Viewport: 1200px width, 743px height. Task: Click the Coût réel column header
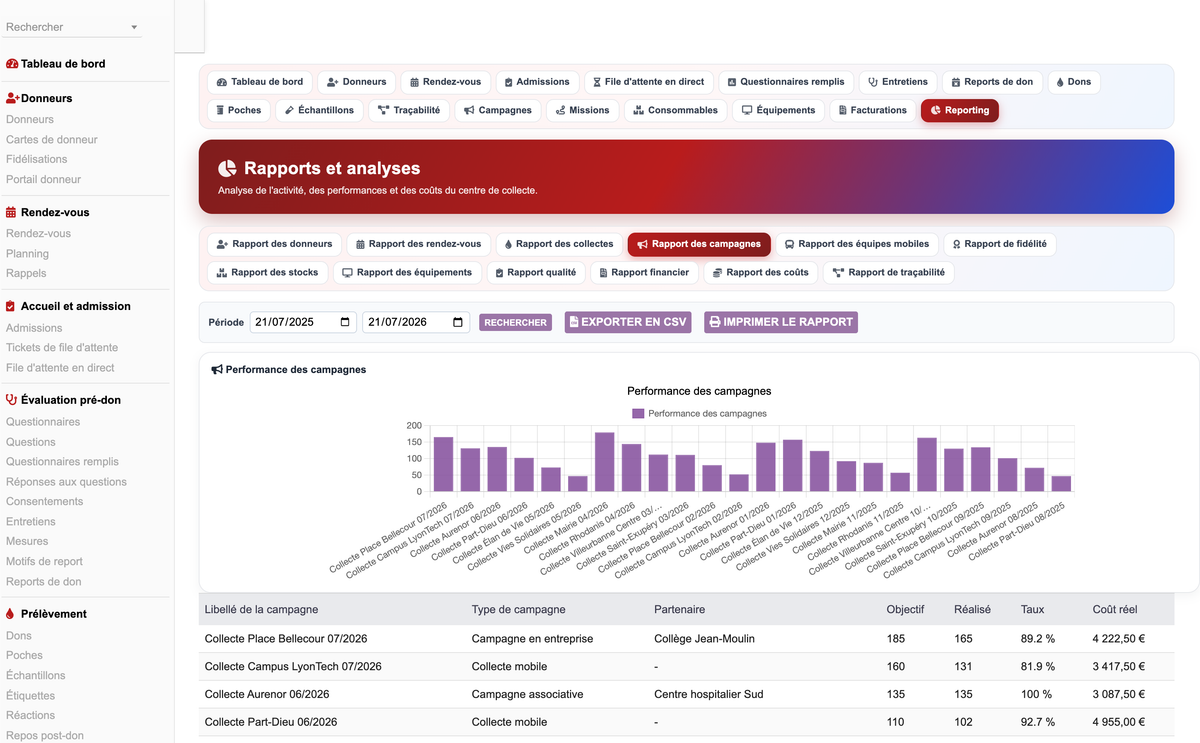click(x=1115, y=610)
